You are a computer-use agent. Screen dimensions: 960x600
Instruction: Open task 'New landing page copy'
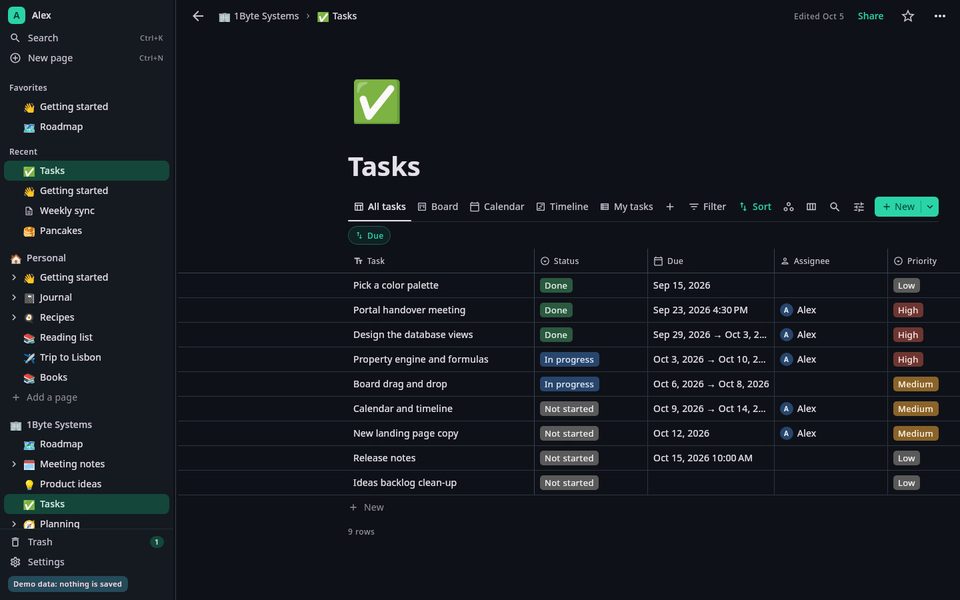[x=405, y=433]
